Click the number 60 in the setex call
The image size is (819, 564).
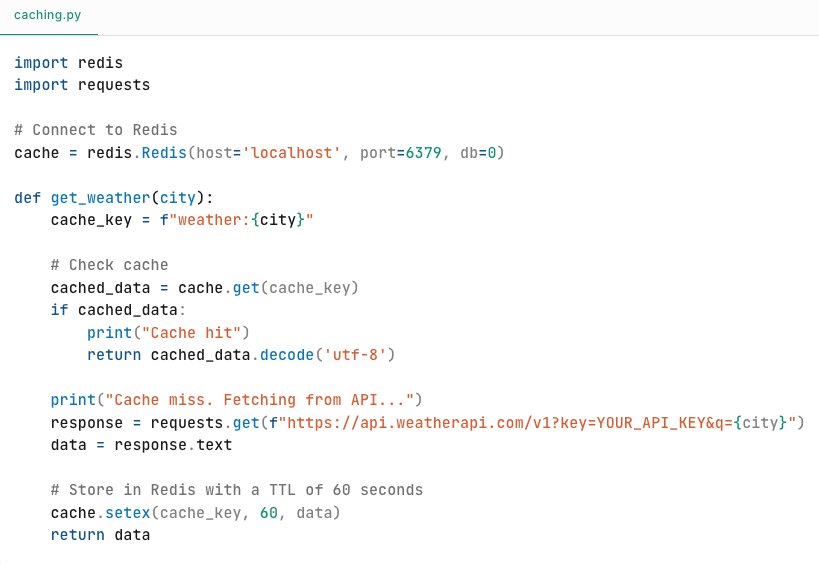[268, 513]
